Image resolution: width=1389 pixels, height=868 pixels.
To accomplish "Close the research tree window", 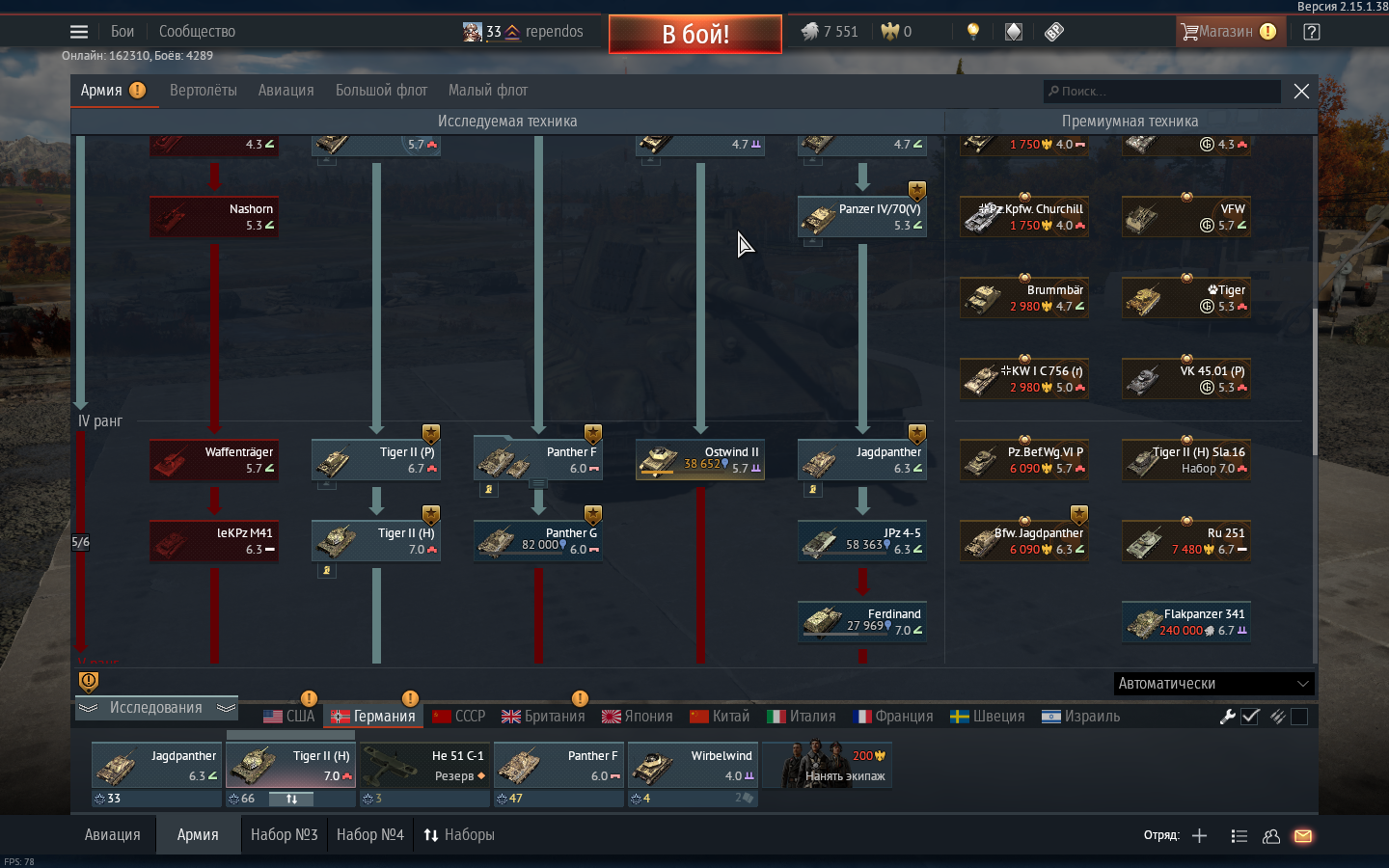I will click(x=1301, y=91).
